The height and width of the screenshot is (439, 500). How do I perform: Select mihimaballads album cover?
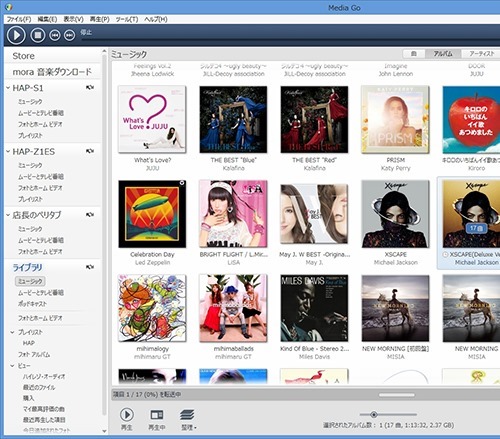[x=233, y=308]
